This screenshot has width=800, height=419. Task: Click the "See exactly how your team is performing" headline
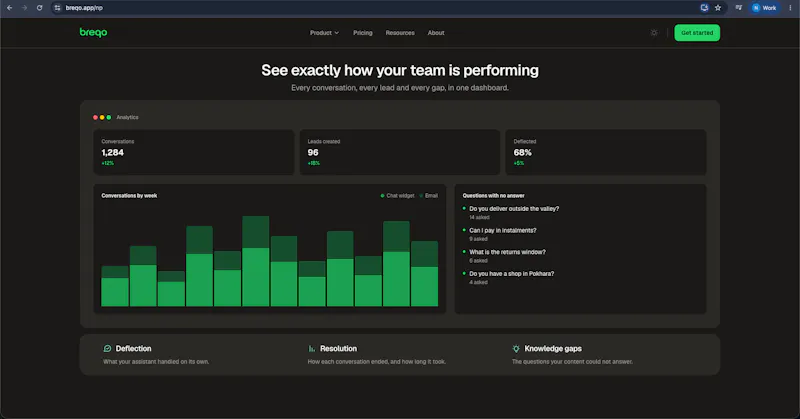coord(400,70)
